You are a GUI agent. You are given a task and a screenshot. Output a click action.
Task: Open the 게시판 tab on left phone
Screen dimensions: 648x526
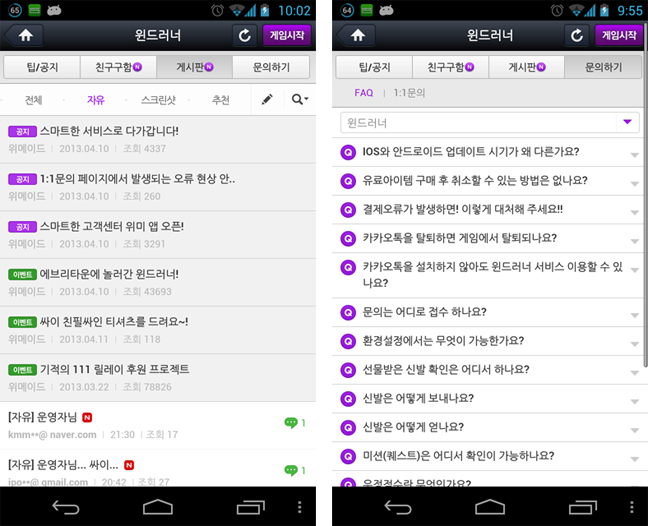[195, 67]
